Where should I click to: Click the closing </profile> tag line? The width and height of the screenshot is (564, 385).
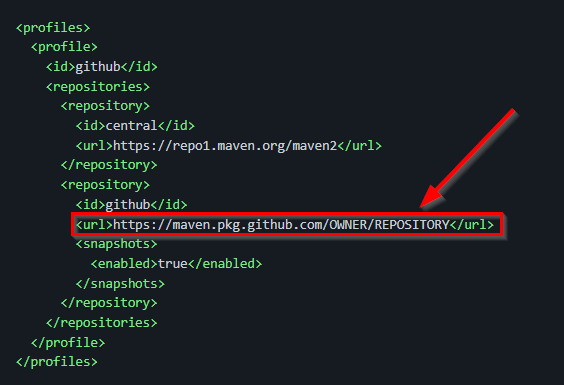[68, 343]
